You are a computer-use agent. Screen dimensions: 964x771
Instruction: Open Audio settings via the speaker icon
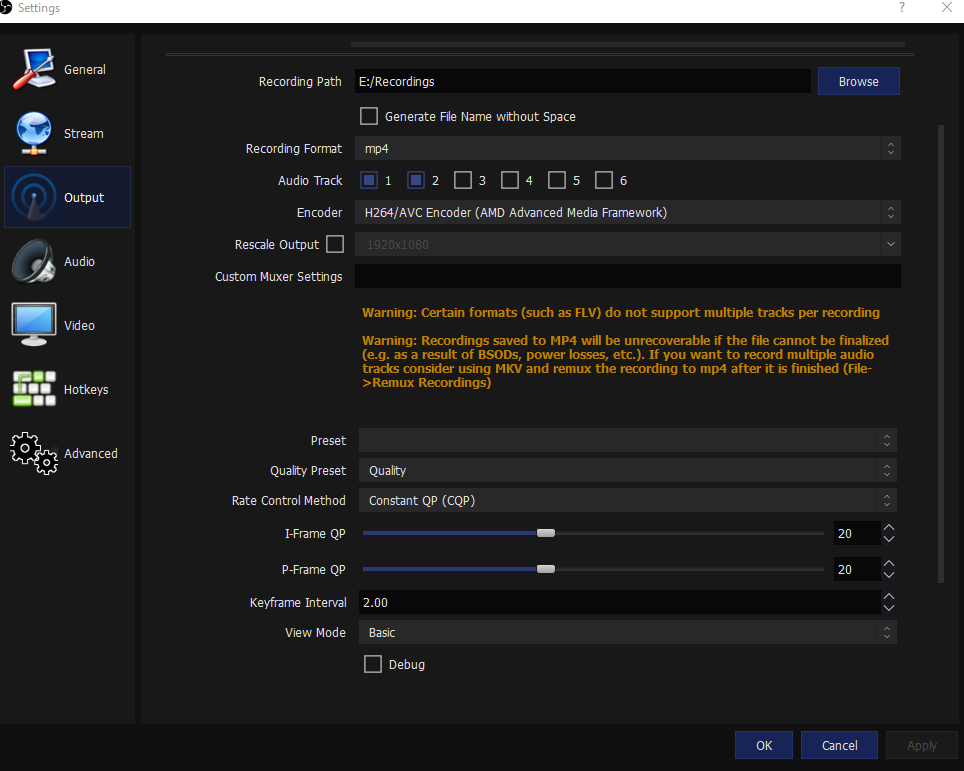tap(34, 261)
